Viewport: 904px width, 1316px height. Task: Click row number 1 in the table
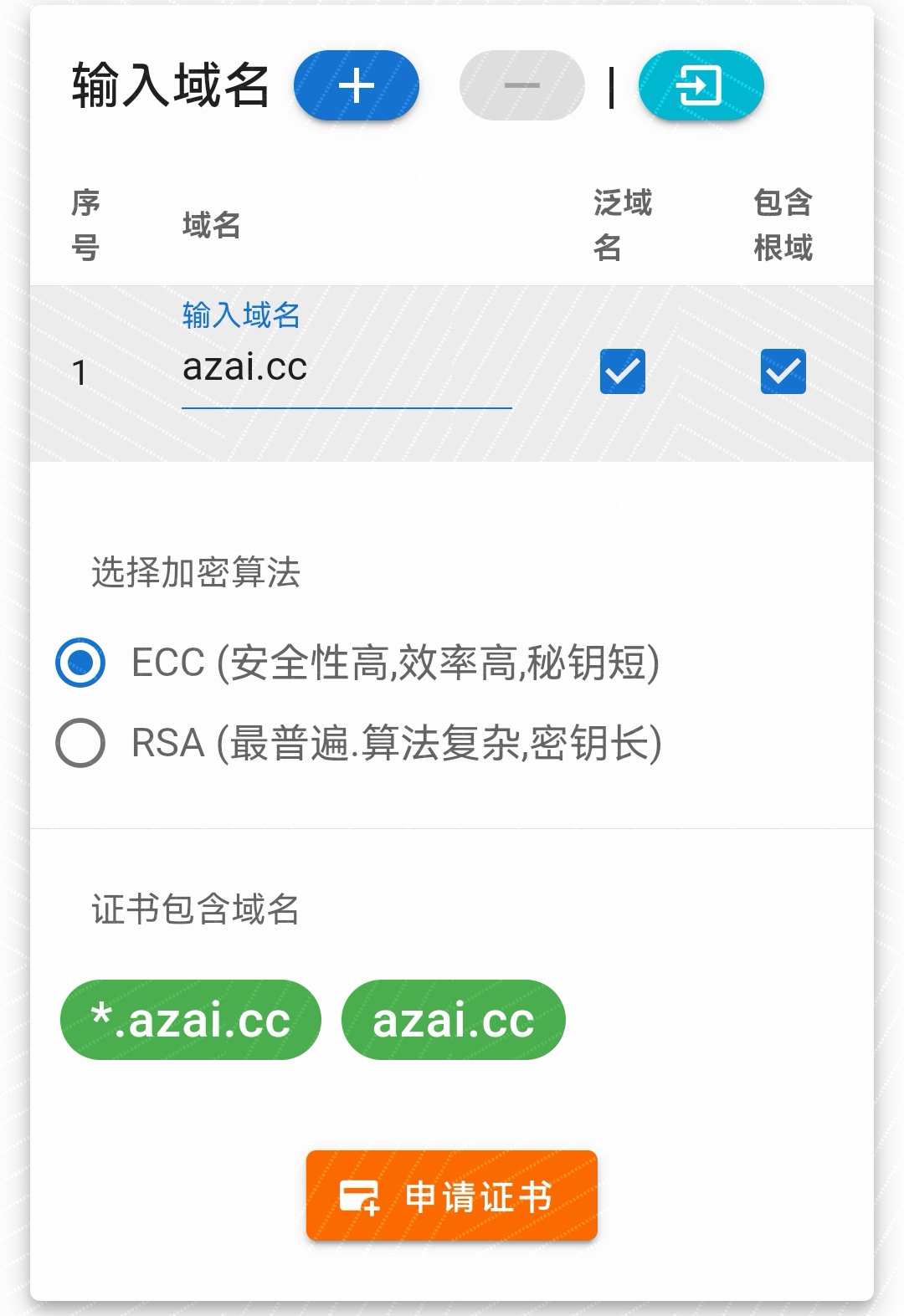point(80,373)
